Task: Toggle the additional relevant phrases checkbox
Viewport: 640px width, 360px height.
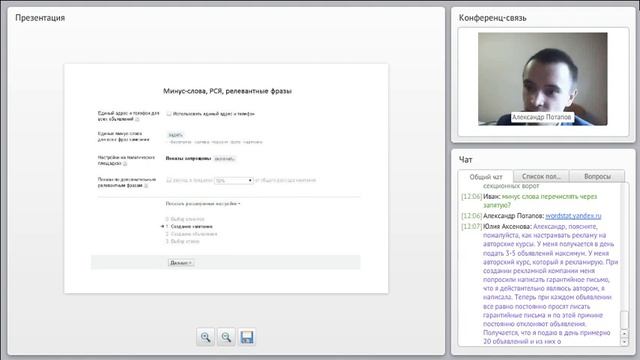Action: click(169, 180)
